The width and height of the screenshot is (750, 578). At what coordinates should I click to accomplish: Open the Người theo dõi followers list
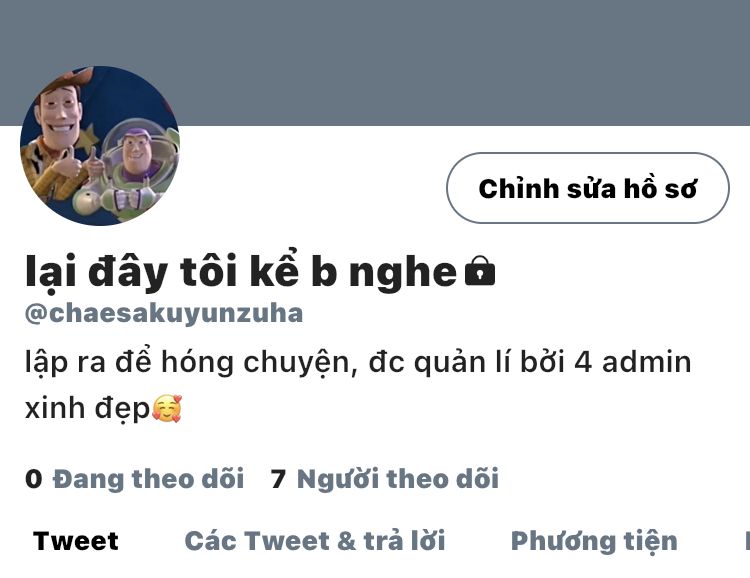pyautogui.click(x=397, y=479)
